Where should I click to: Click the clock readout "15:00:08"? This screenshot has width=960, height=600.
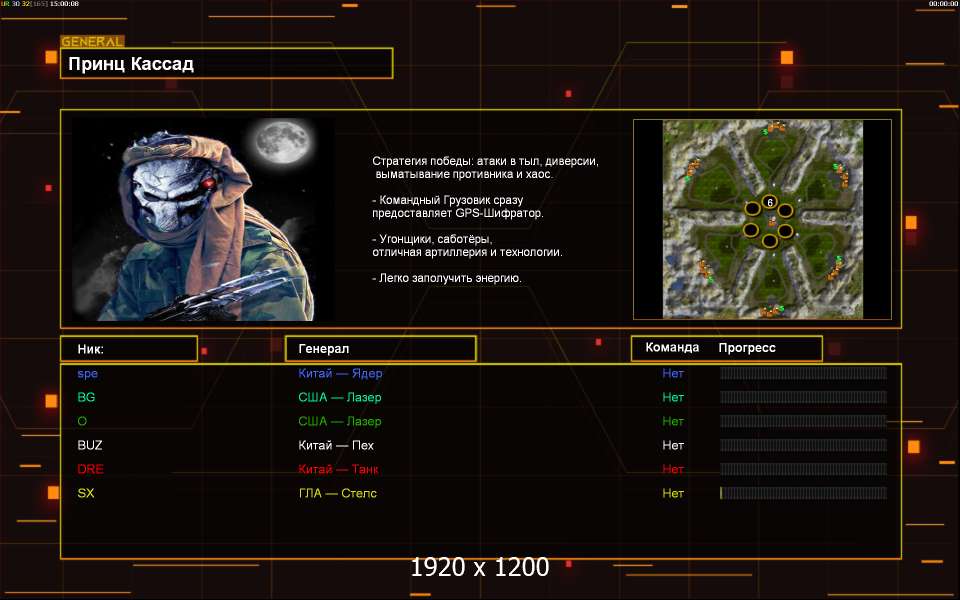64,4
